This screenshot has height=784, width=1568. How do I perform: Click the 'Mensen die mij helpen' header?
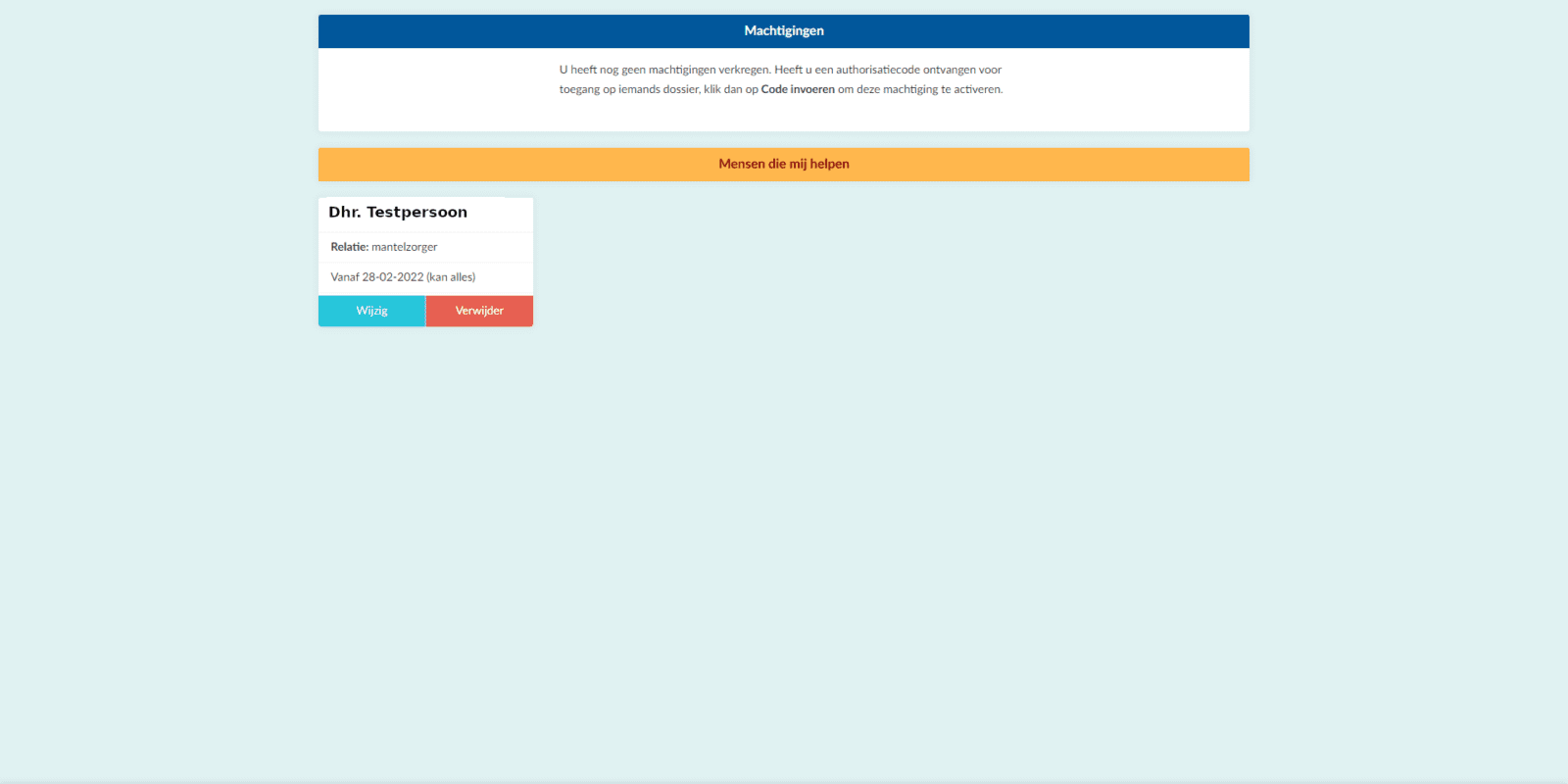click(783, 164)
